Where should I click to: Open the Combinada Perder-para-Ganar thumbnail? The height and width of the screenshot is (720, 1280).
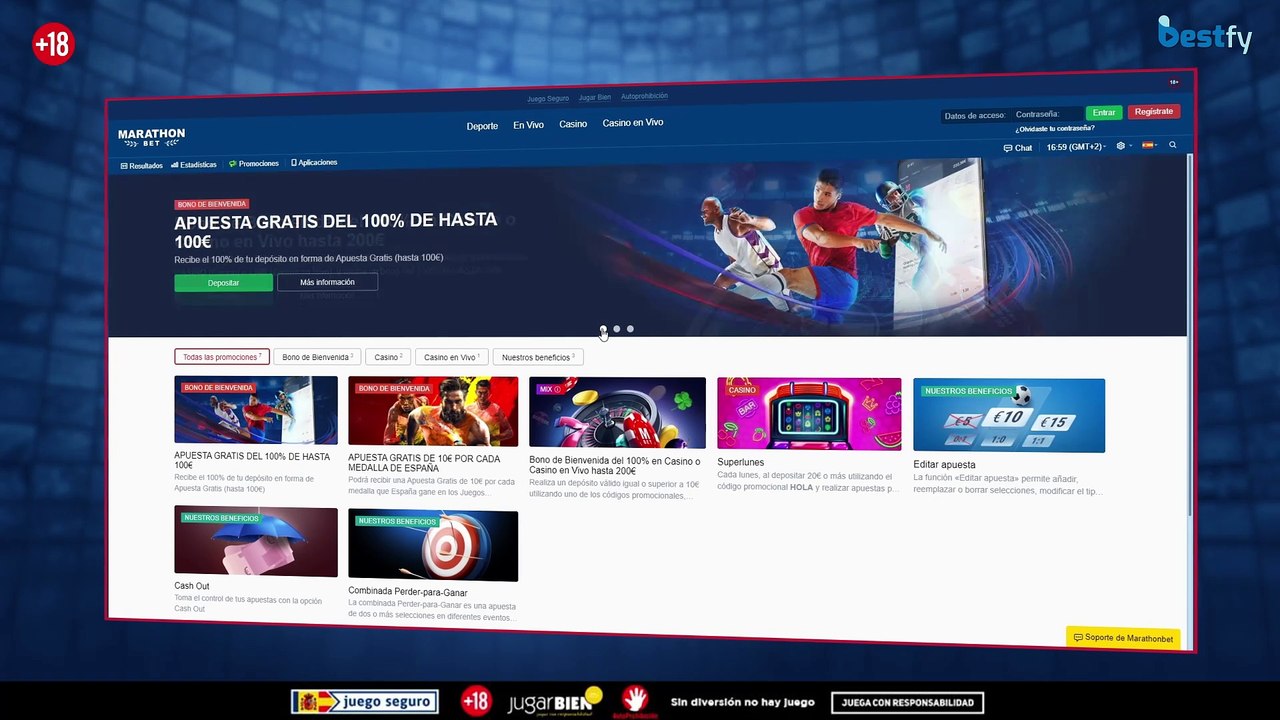coord(433,545)
